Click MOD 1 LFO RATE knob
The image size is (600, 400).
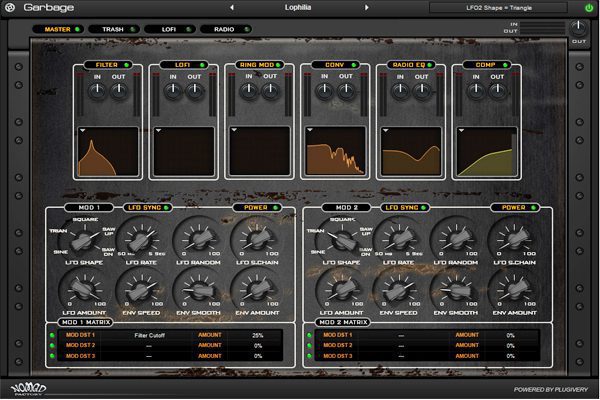click(141, 240)
